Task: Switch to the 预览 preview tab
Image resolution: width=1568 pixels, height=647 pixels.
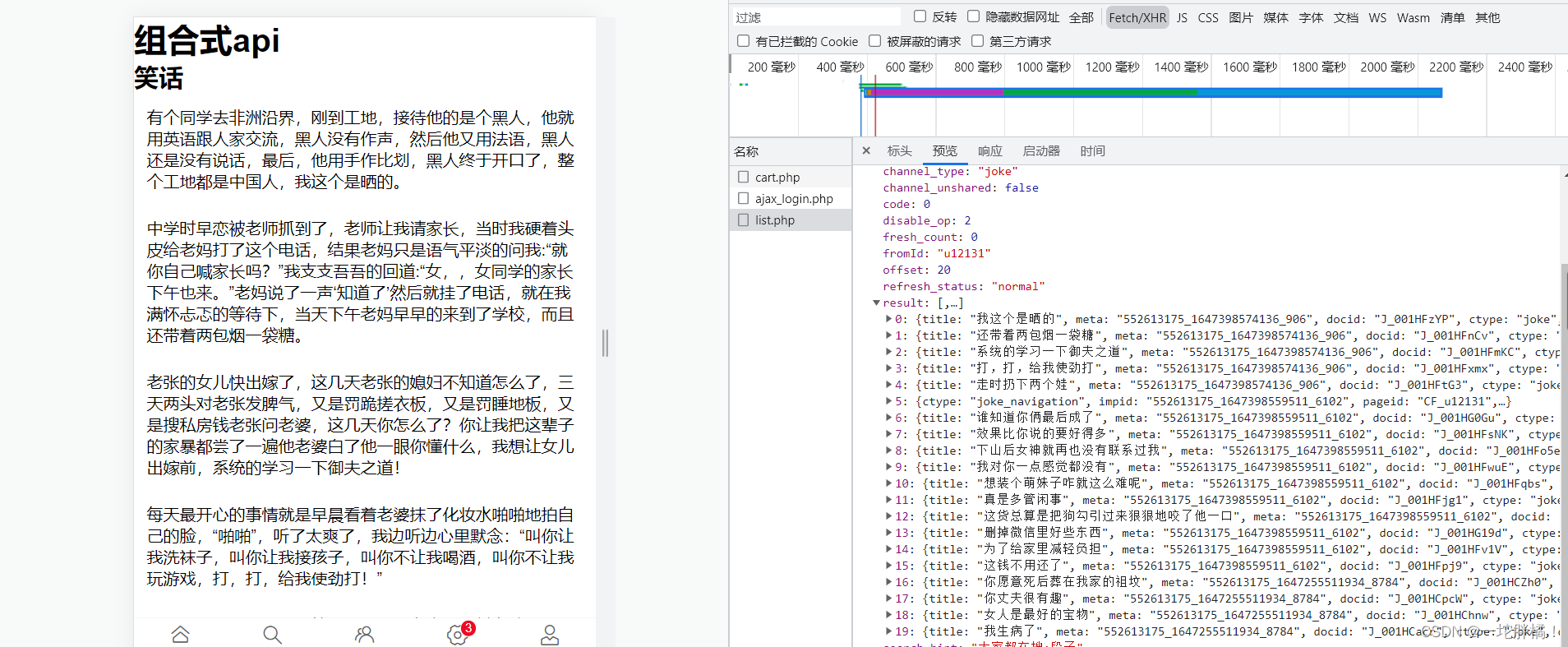Action: coord(945,150)
